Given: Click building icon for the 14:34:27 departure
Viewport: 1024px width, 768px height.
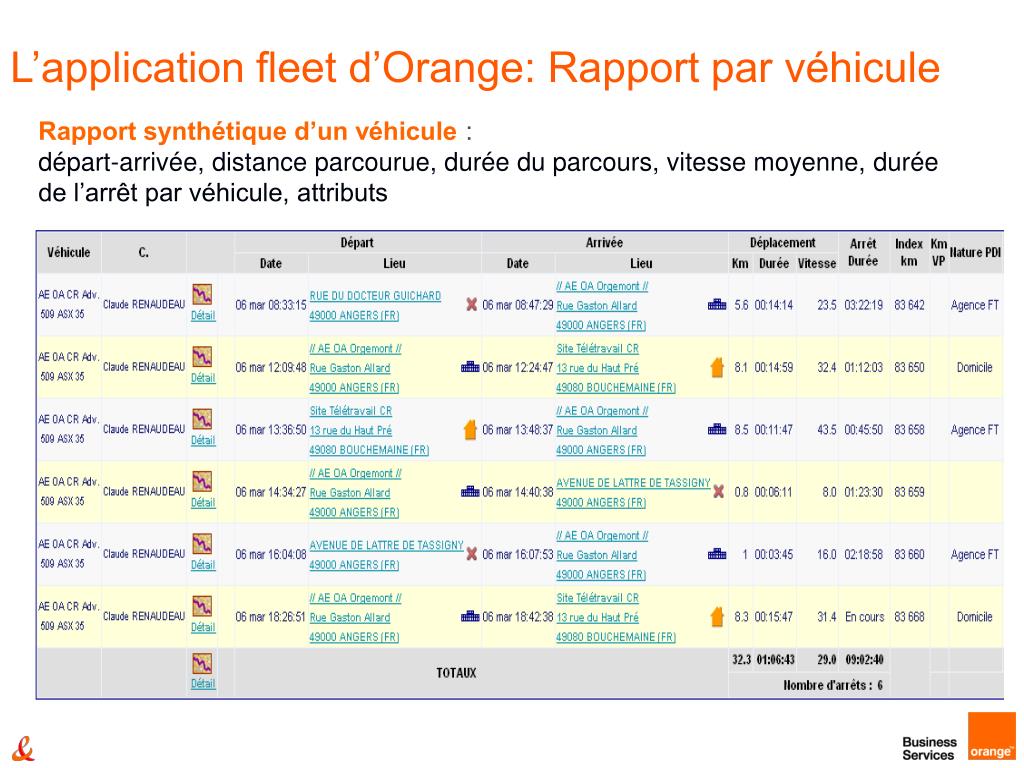Looking at the screenshot, I should [x=470, y=492].
